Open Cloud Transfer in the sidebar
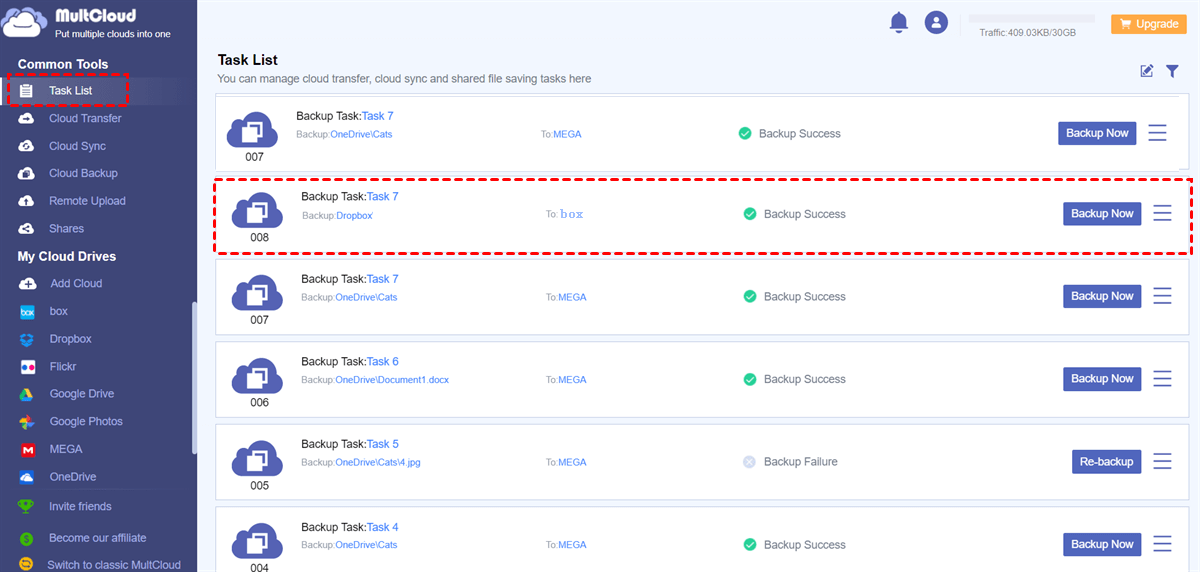This screenshot has height=572, width=1200. point(85,118)
